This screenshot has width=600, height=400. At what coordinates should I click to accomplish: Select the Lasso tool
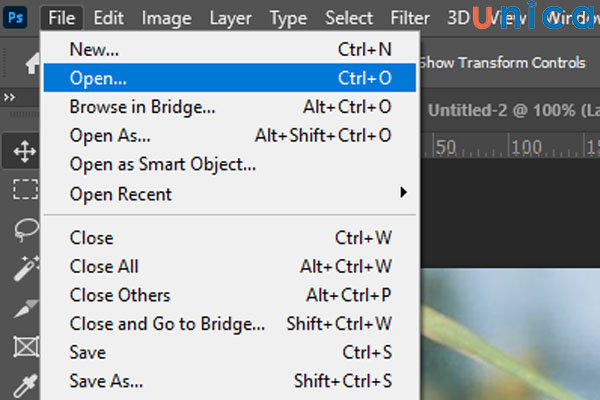tap(24, 228)
